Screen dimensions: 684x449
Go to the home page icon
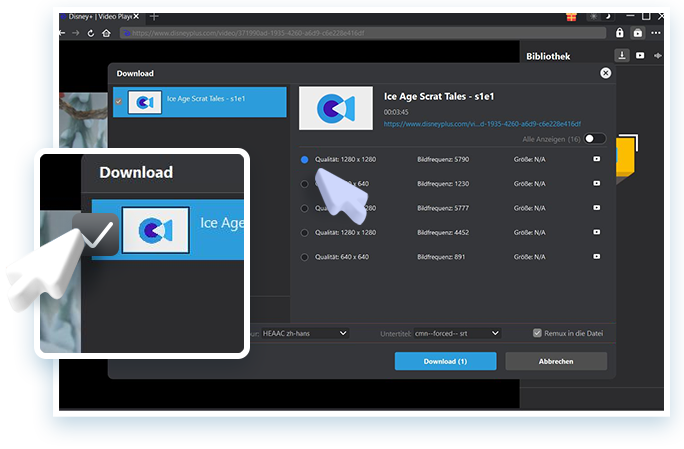point(106,33)
